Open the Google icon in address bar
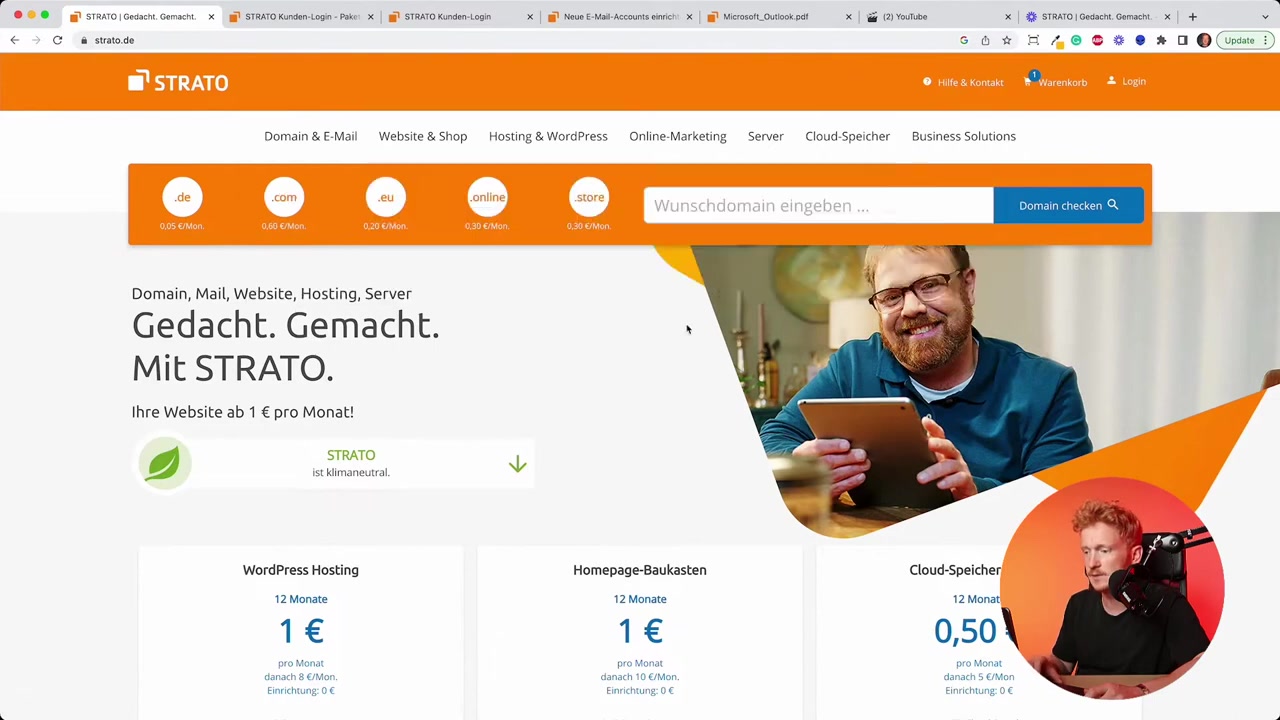 [x=964, y=40]
